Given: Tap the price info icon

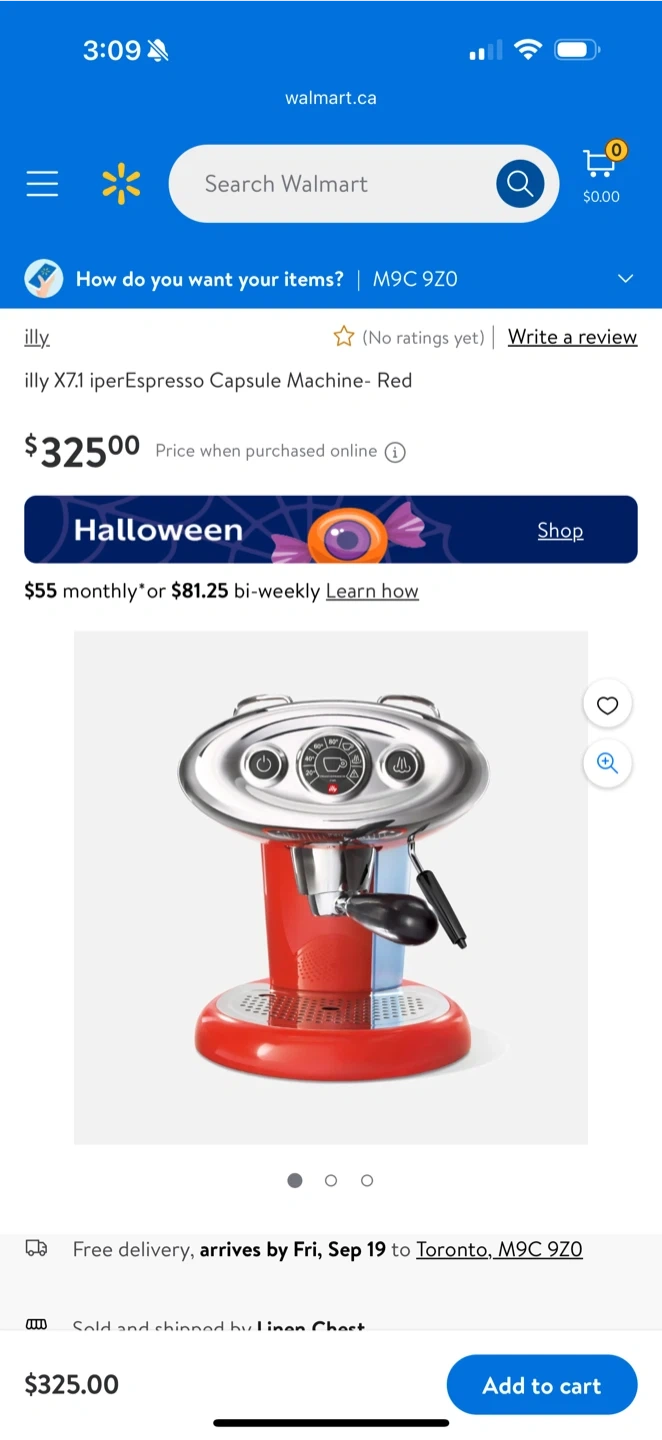Looking at the screenshot, I should tap(395, 452).
